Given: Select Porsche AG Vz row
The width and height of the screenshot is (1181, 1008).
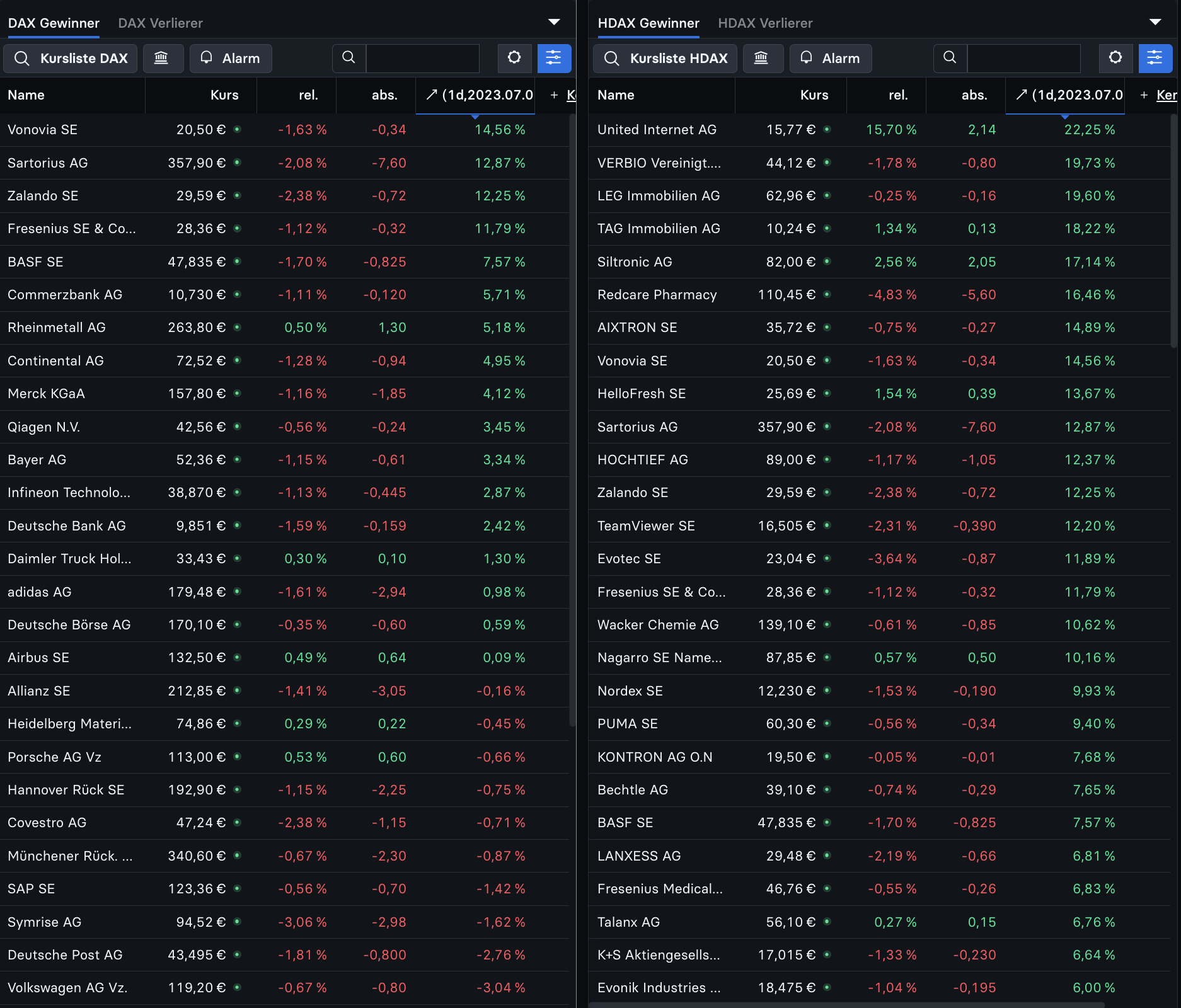Looking at the screenshot, I should 284,757.
